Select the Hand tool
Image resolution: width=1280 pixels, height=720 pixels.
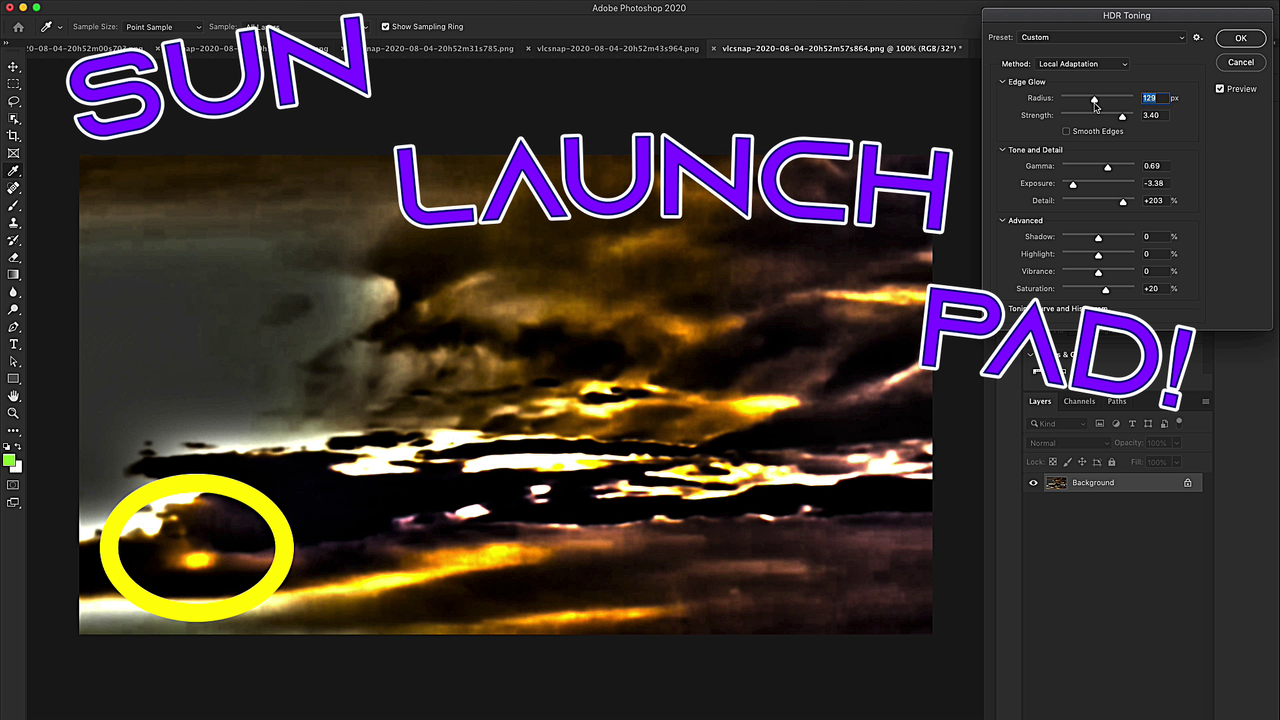(x=13, y=396)
